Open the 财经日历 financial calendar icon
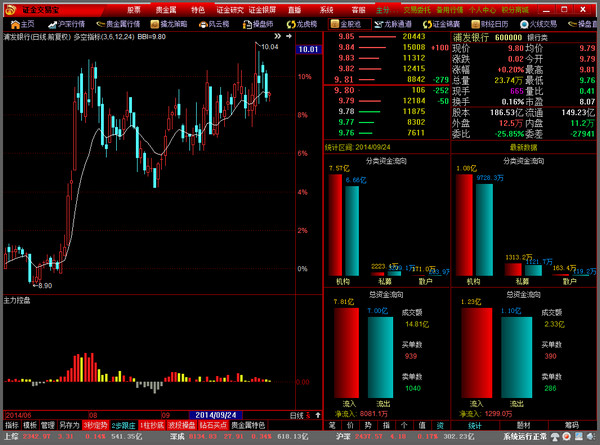 tap(490, 24)
